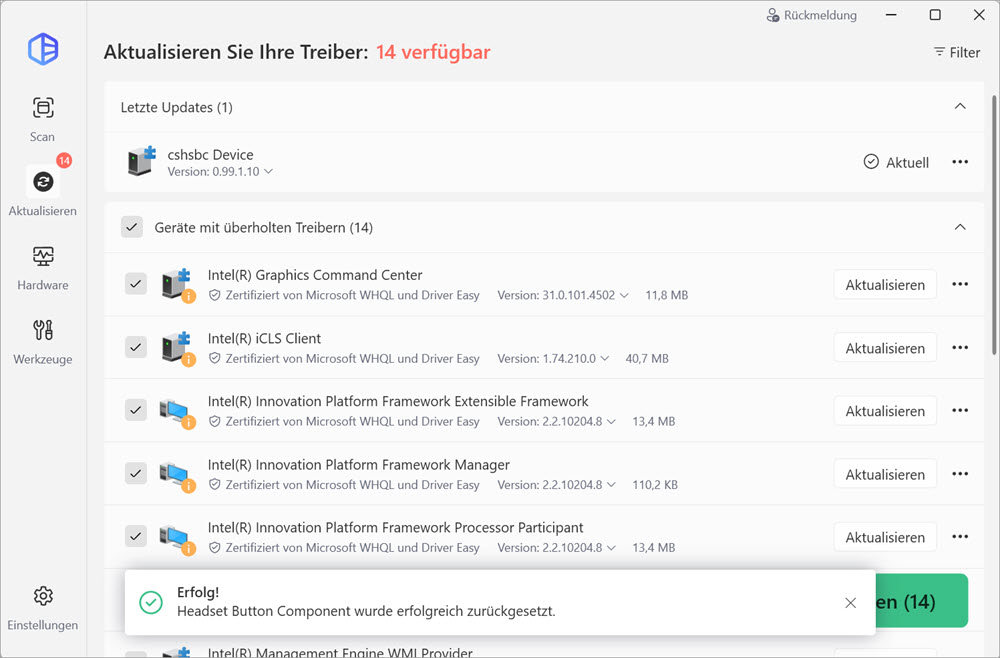This screenshot has height=658, width=1000.
Task: Open more options for Framework Manager row
Action: (960, 474)
